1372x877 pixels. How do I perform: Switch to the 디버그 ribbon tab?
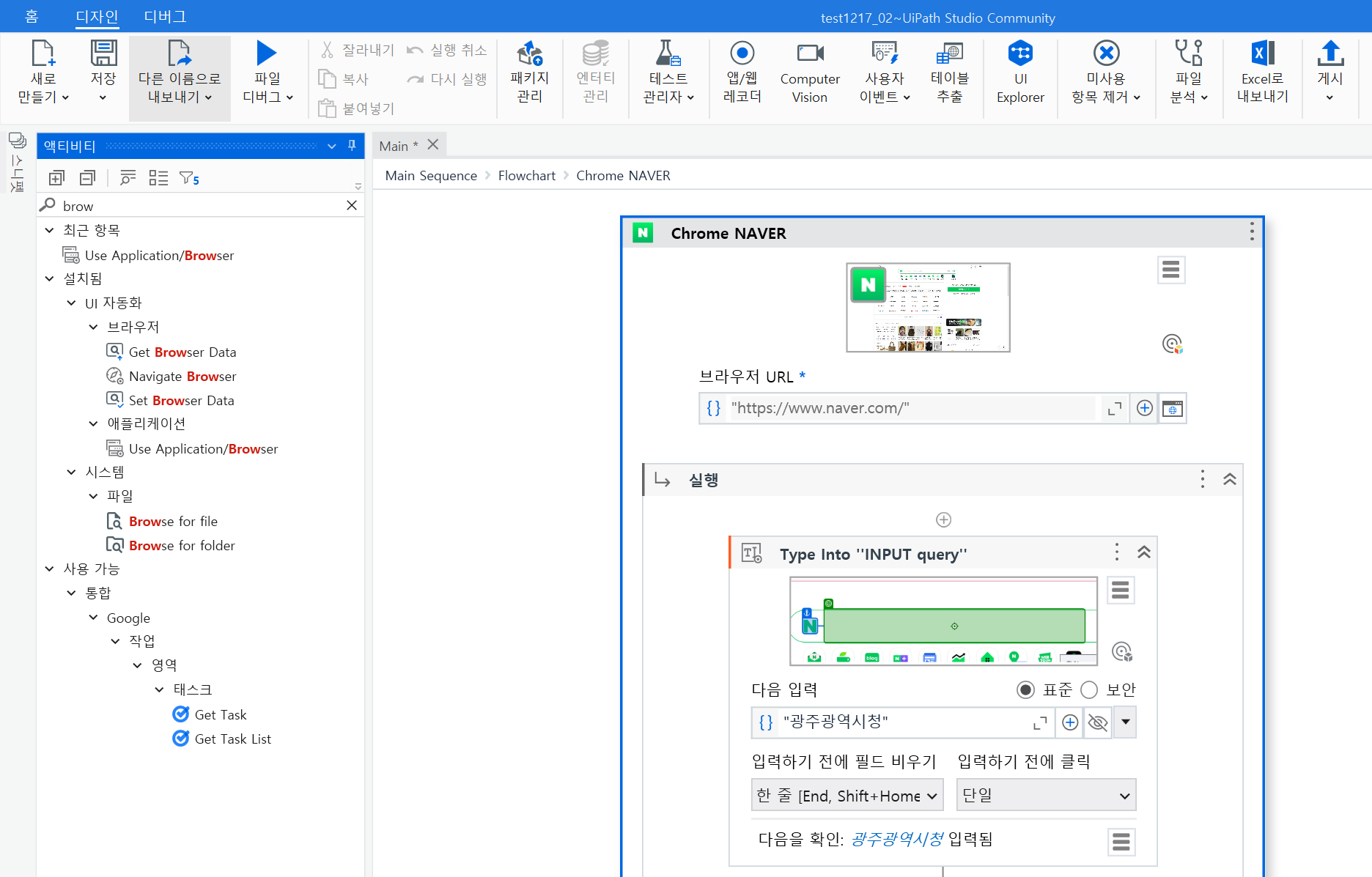[x=165, y=16]
